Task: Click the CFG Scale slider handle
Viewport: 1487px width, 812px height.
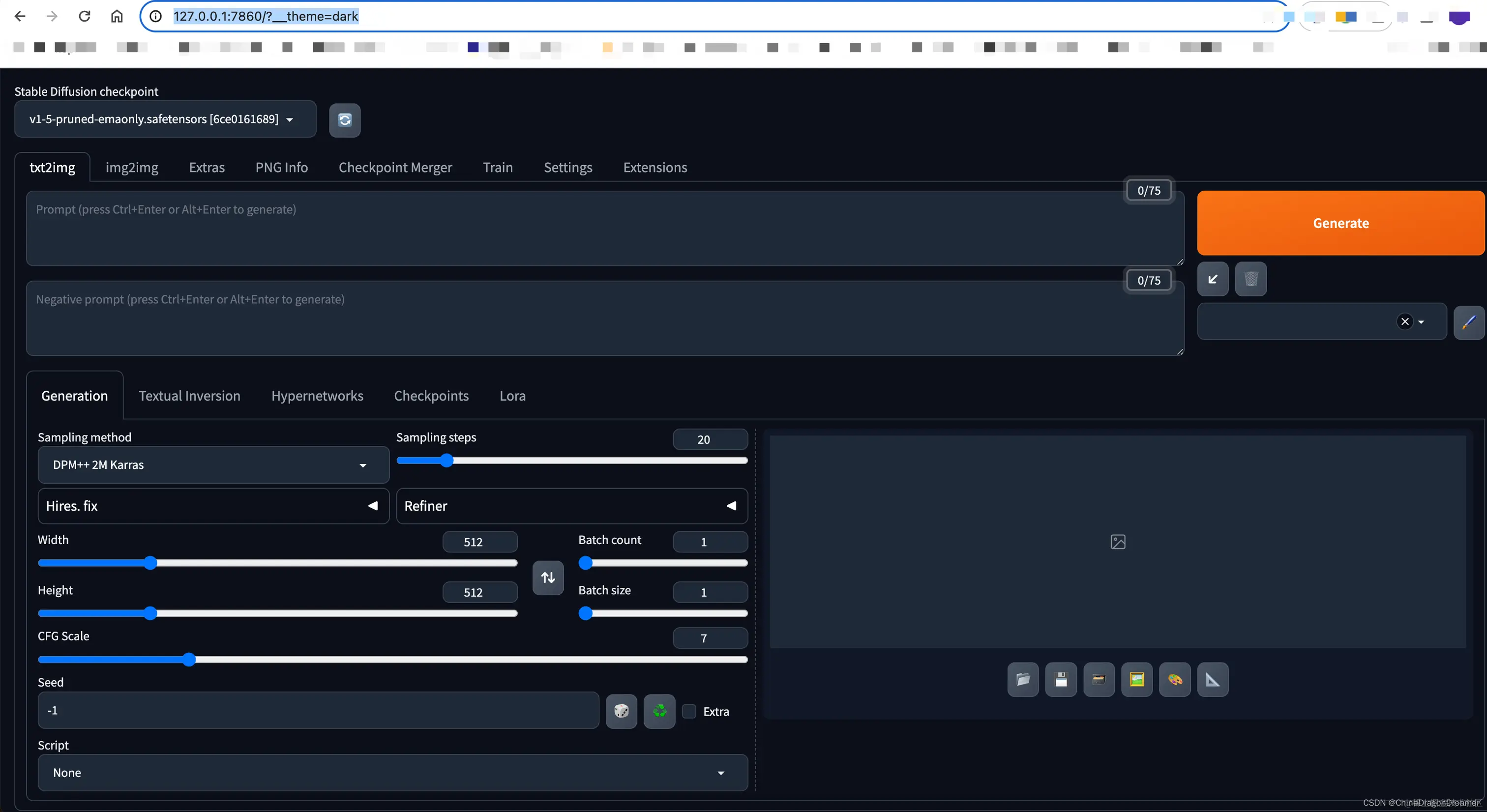Action: point(189,660)
